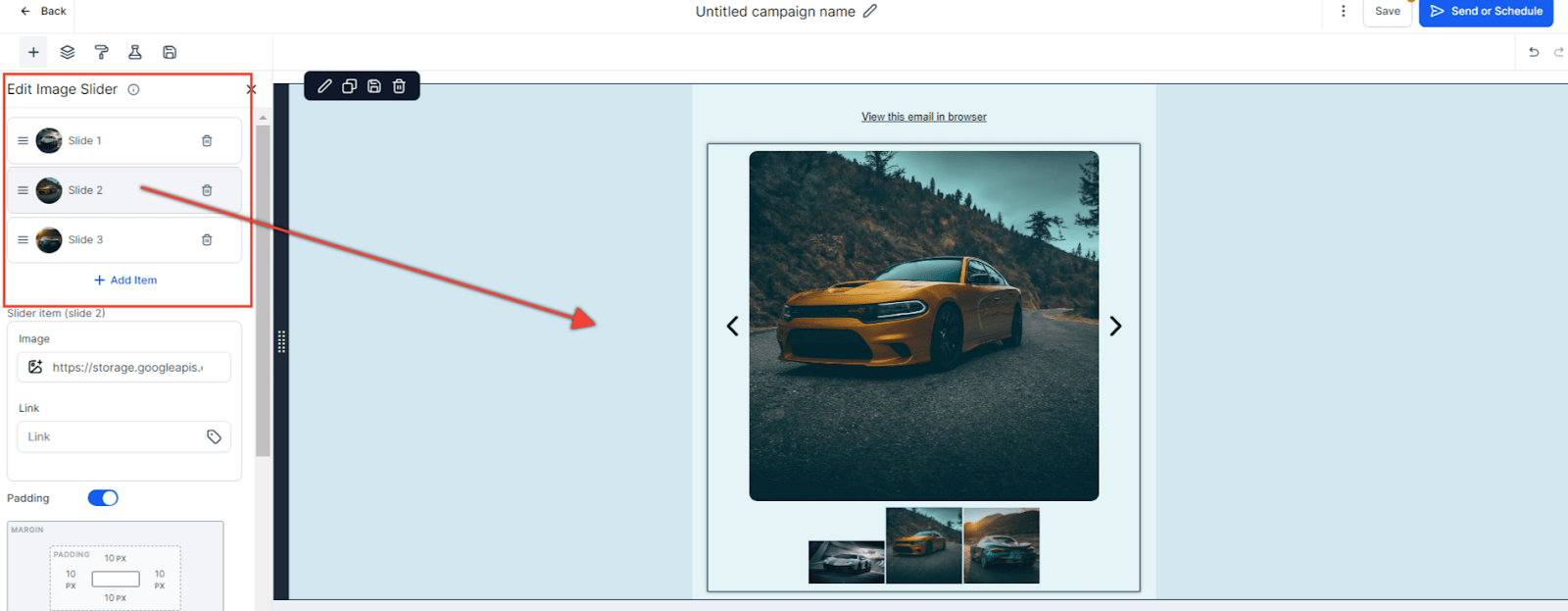Show next slide with right chevron

tap(1115, 326)
